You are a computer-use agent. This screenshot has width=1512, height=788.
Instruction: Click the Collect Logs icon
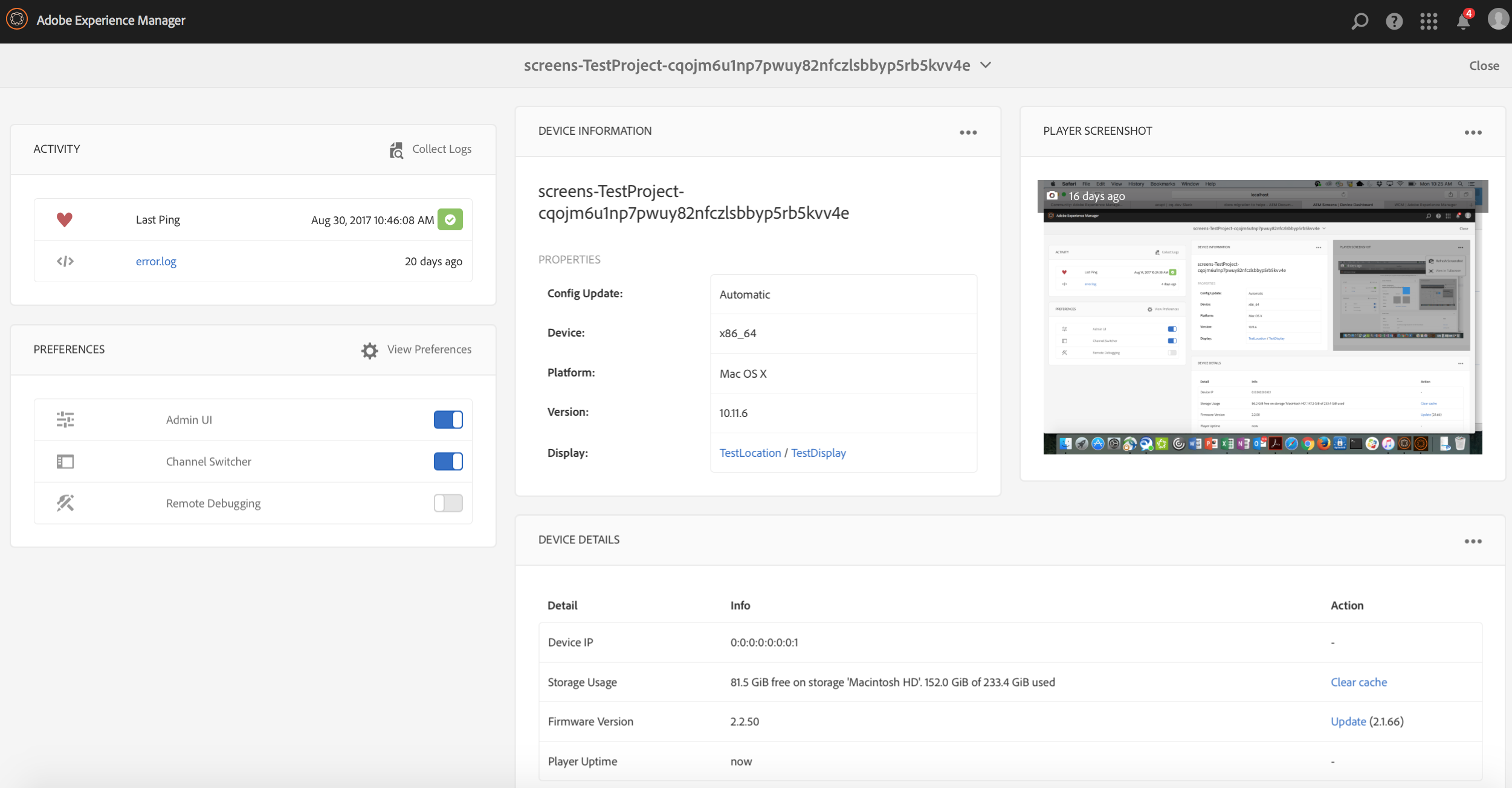tap(396, 148)
